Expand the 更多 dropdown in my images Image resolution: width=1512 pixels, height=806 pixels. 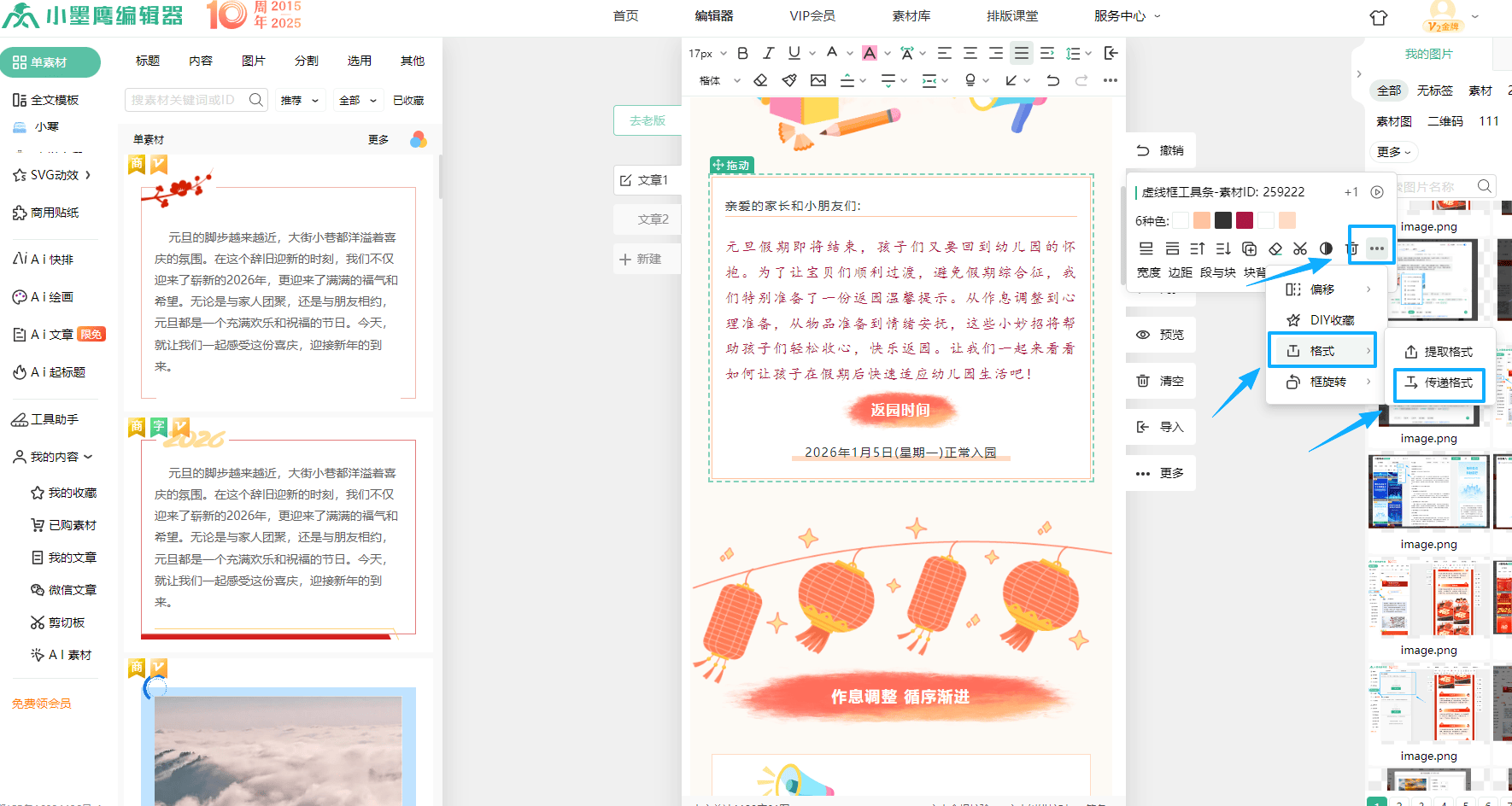coord(1395,152)
